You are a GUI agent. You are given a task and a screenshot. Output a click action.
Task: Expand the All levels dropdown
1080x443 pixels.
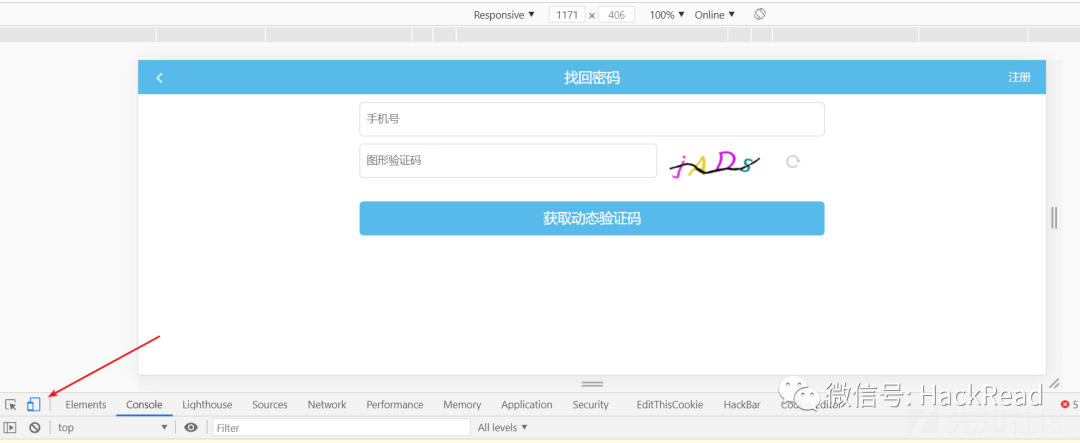[x=503, y=428]
